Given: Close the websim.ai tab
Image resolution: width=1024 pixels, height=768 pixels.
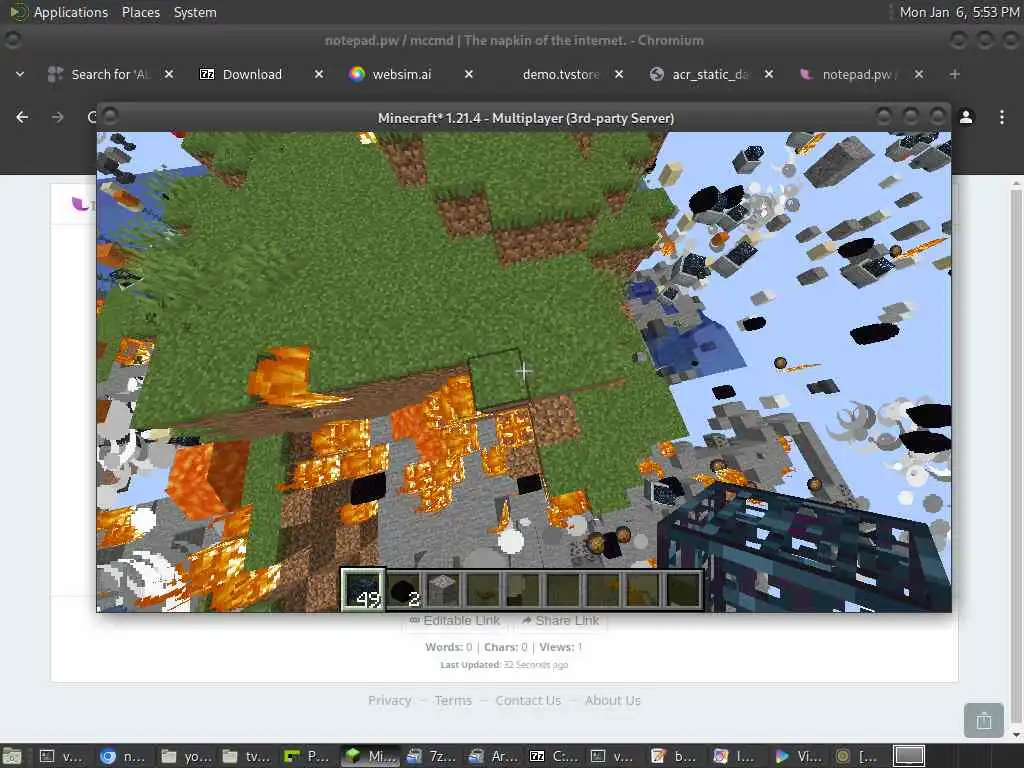Looking at the screenshot, I should click(x=469, y=74).
